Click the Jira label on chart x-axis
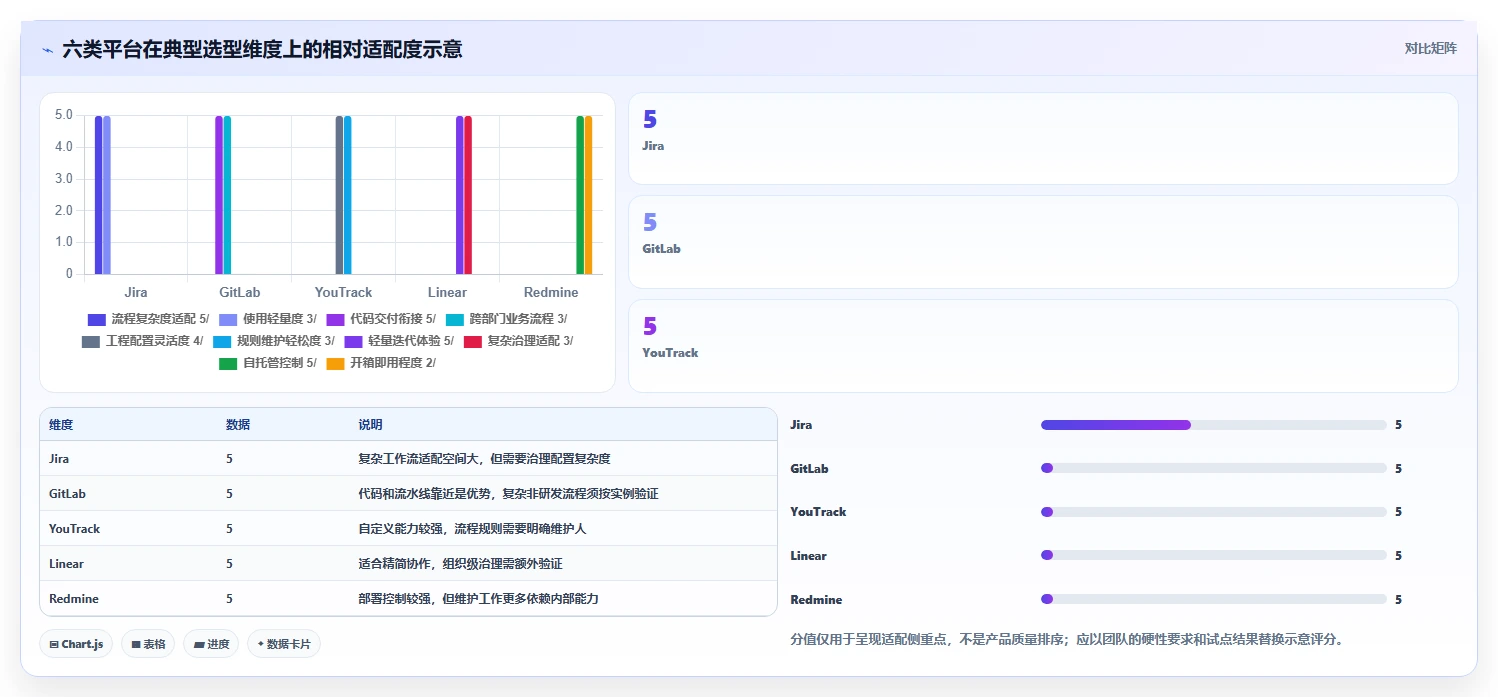Screen dimensions: 1498x697 tap(136, 292)
